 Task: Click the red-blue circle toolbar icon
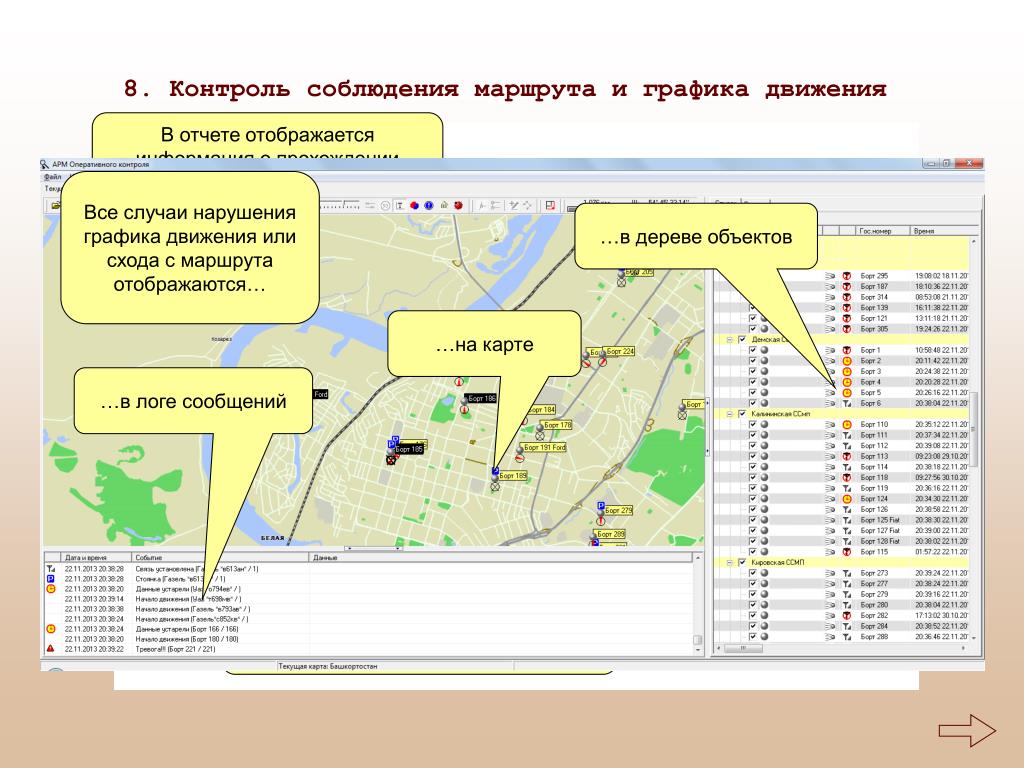(x=414, y=206)
